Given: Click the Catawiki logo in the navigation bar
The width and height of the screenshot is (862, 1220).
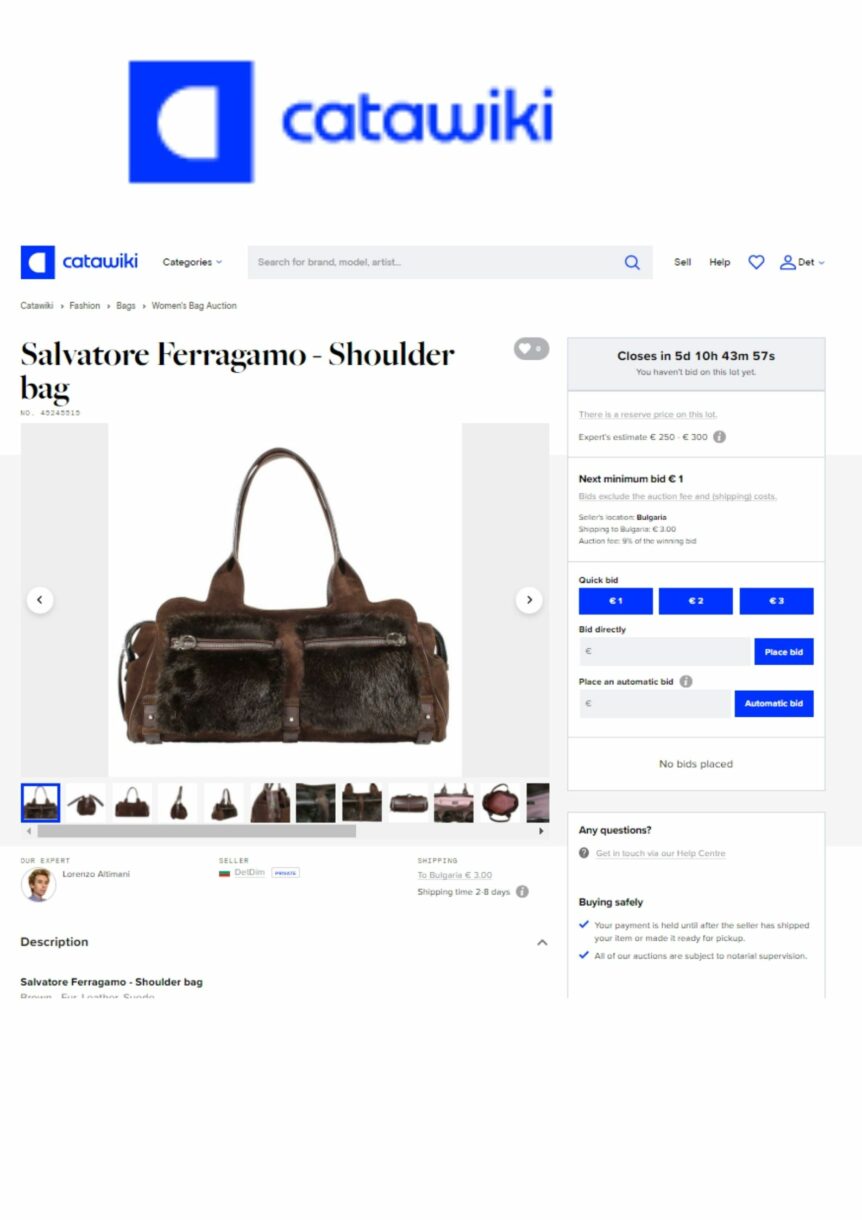Looking at the screenshot, I should tap(80, 262).
